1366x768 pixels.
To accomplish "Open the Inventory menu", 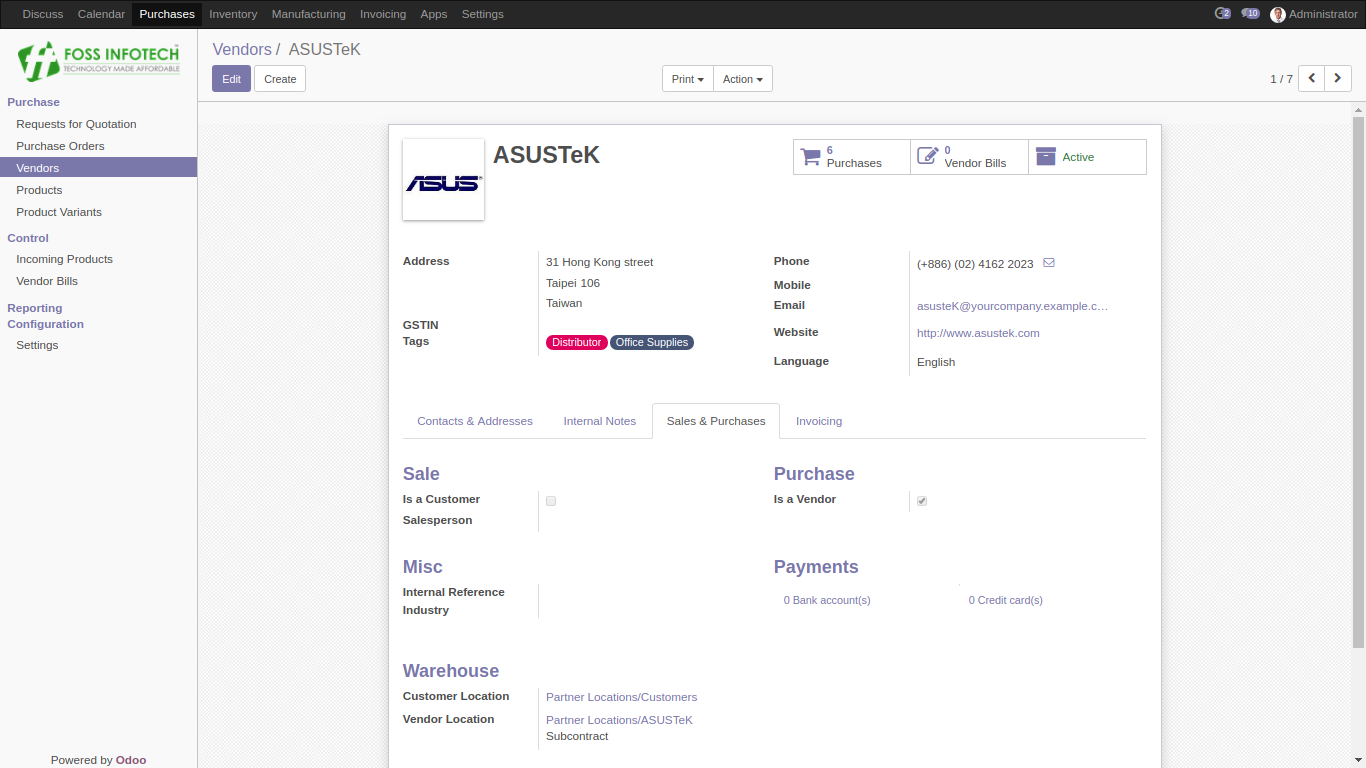I will coord(233,14).
